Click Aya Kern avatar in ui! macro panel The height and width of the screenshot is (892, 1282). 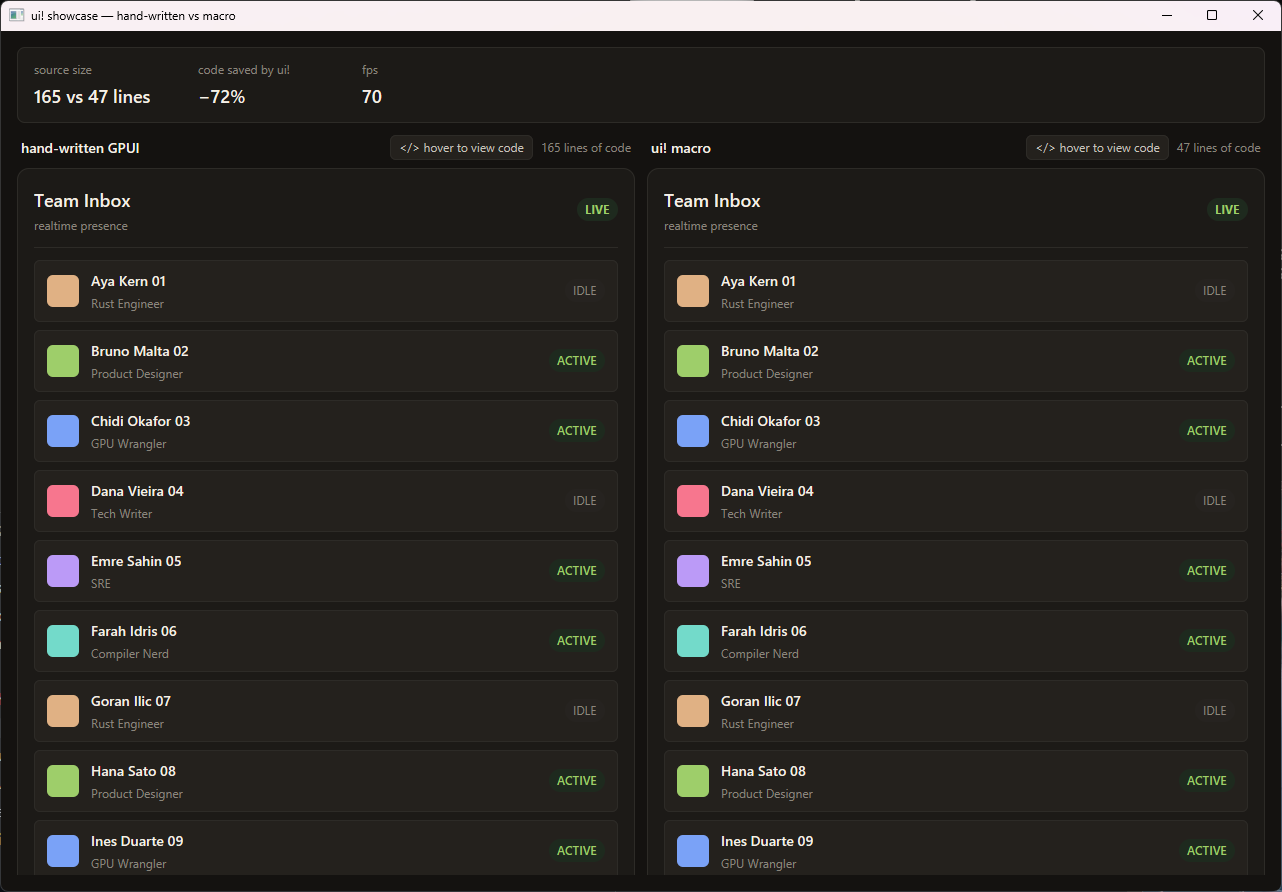click(693, 291)
